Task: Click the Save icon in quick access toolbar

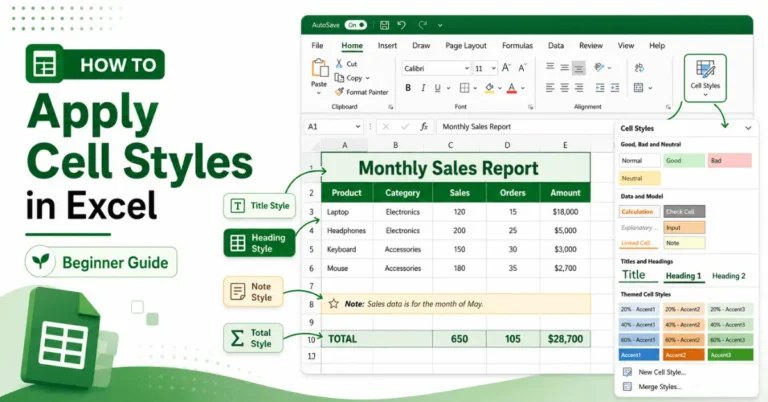Action: coord(384,25)
